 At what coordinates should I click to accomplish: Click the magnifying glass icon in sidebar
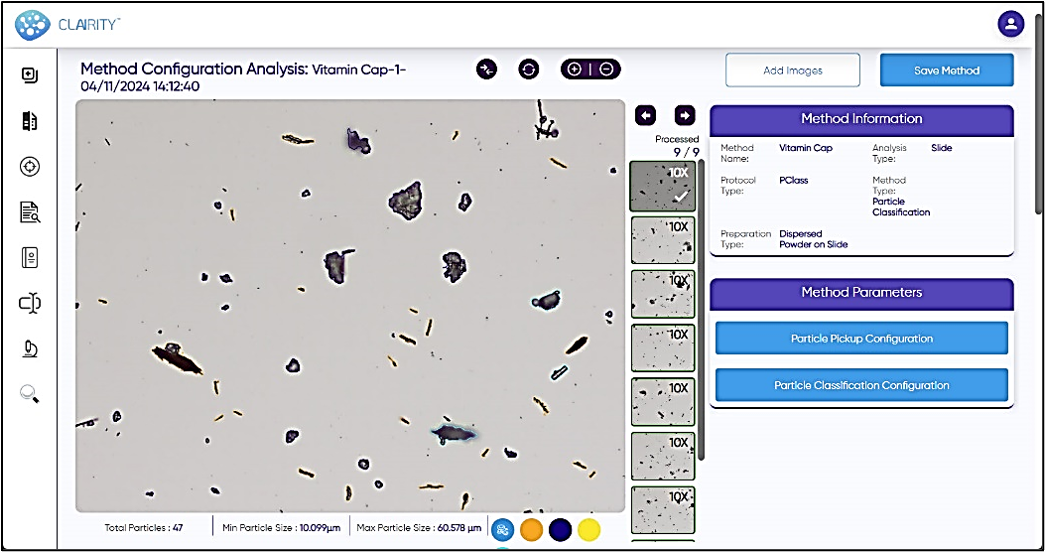coord(29,394)
